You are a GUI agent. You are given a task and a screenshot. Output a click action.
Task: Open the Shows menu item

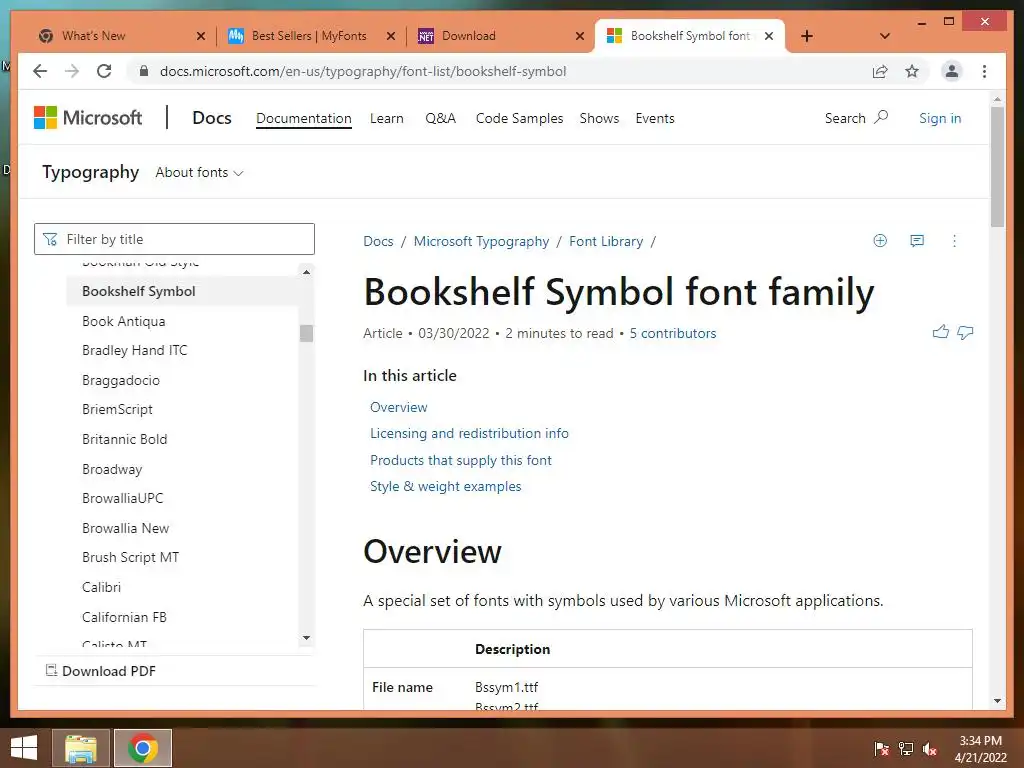pos(599,118)
